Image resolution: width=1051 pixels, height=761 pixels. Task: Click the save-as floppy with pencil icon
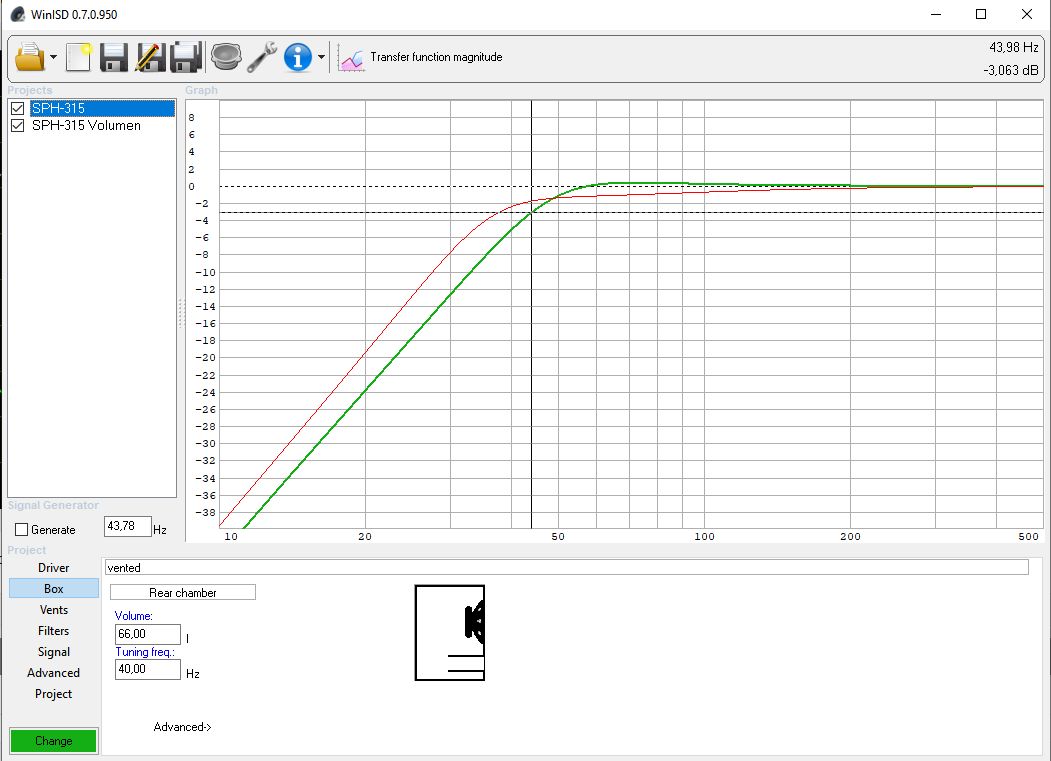pos(150,57)
